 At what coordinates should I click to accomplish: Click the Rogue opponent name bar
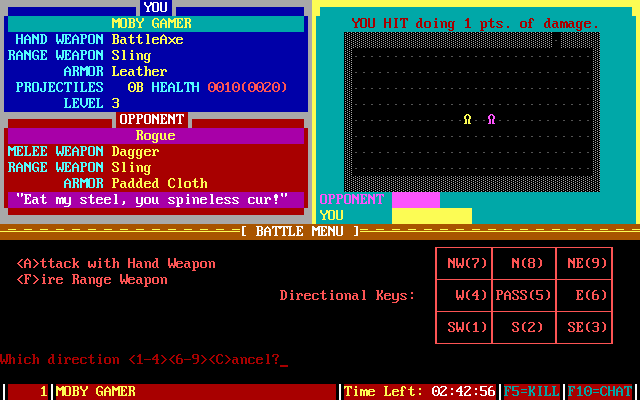click(x=155, y=135)
